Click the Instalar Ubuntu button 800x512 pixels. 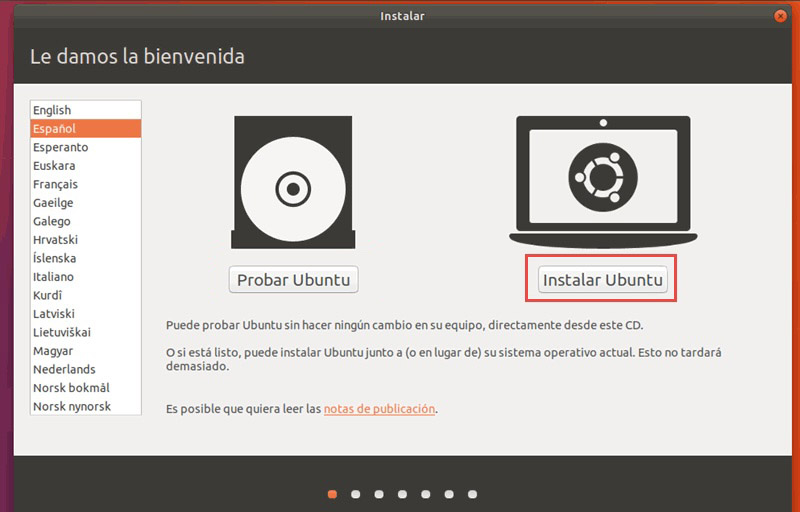603,279
